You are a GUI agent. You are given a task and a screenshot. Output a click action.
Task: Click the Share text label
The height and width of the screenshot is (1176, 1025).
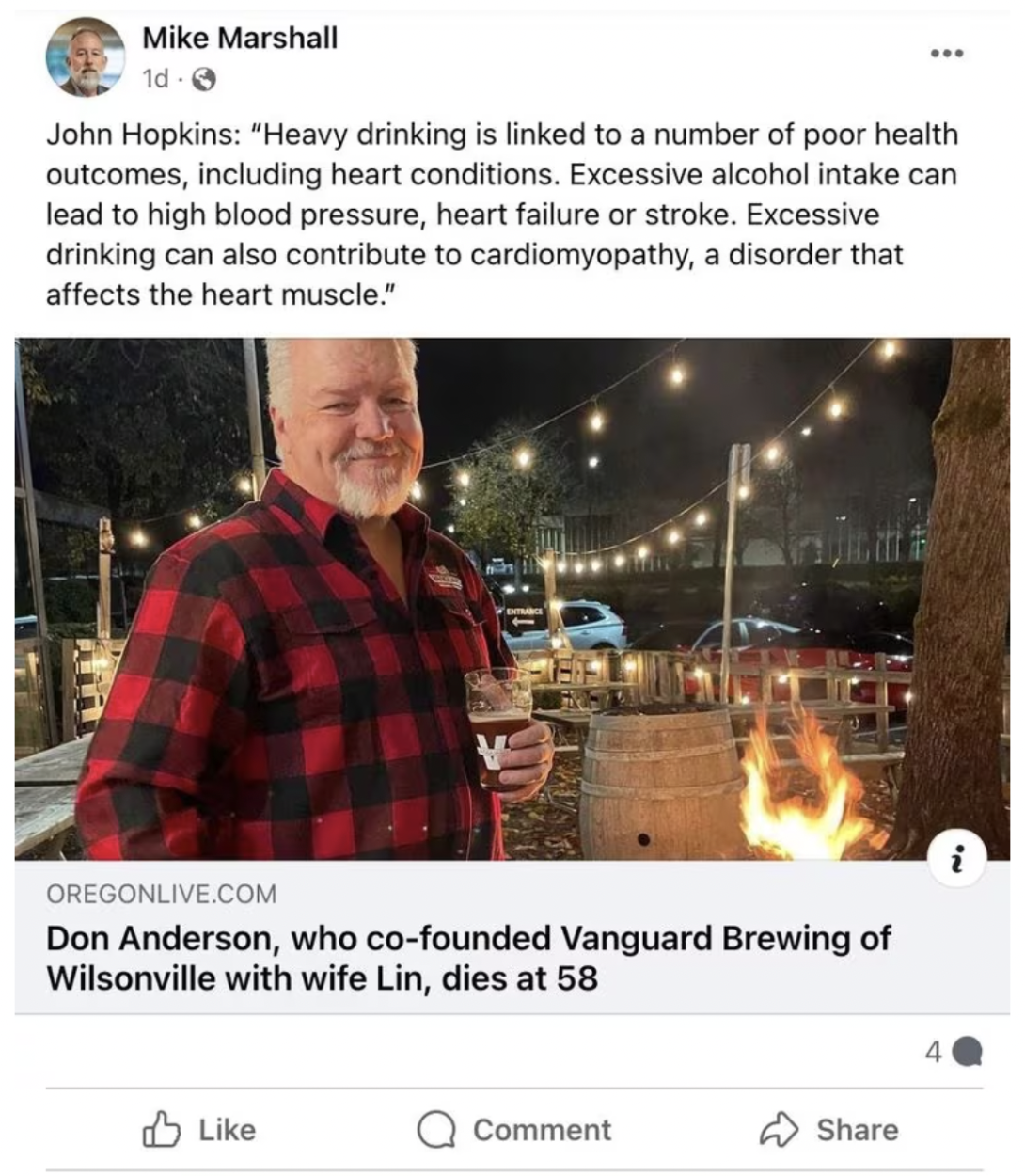[857, 1130]
